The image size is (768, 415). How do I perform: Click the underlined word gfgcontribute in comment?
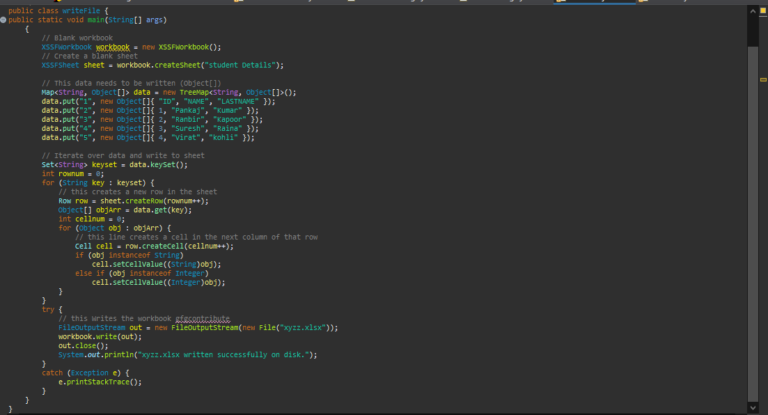pyautogui.click(x=203, y=318)
